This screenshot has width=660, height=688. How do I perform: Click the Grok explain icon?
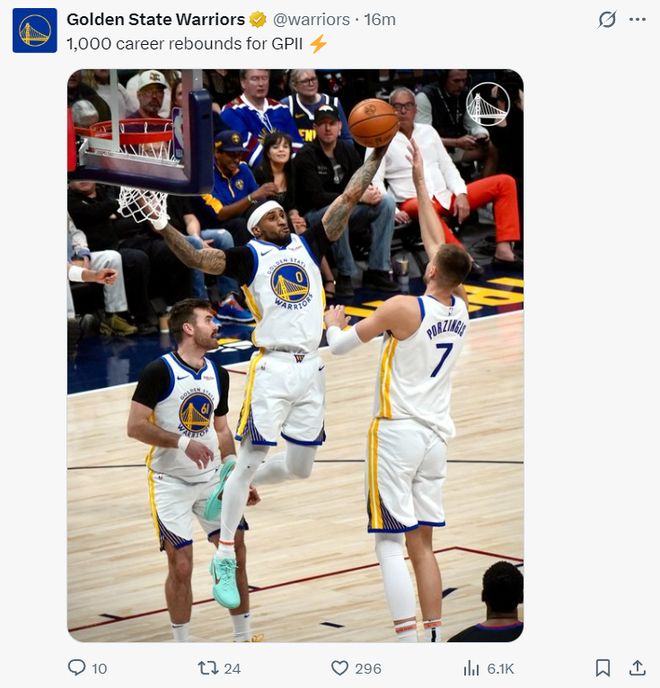pos(606,19)
